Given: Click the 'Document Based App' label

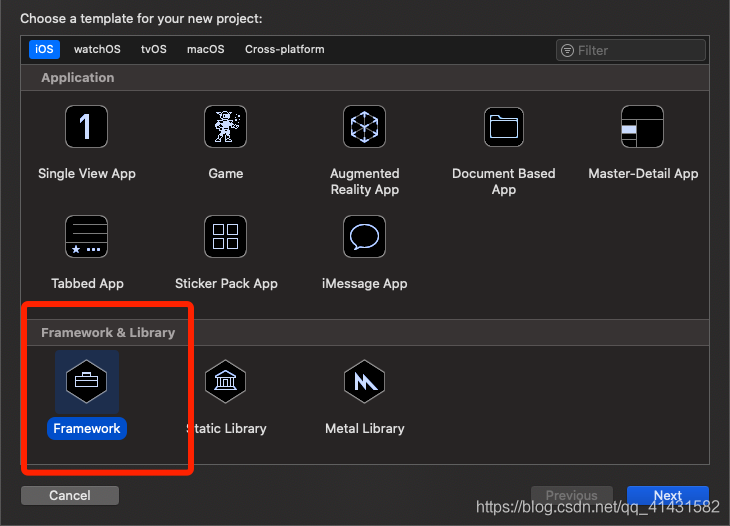Looking at the screenshot, I should click(x=504, y=182).
